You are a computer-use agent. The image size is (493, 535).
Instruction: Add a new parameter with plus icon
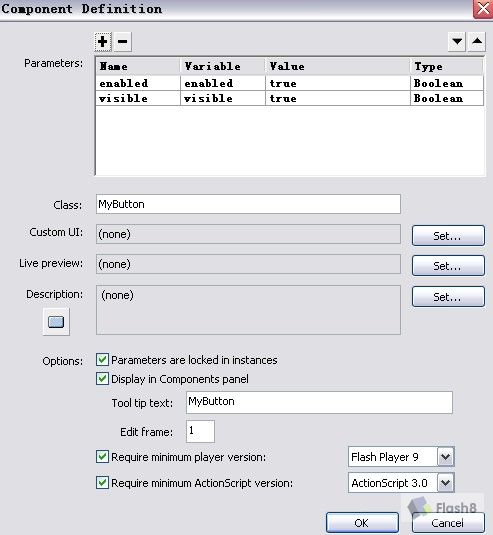coord(103,42)
